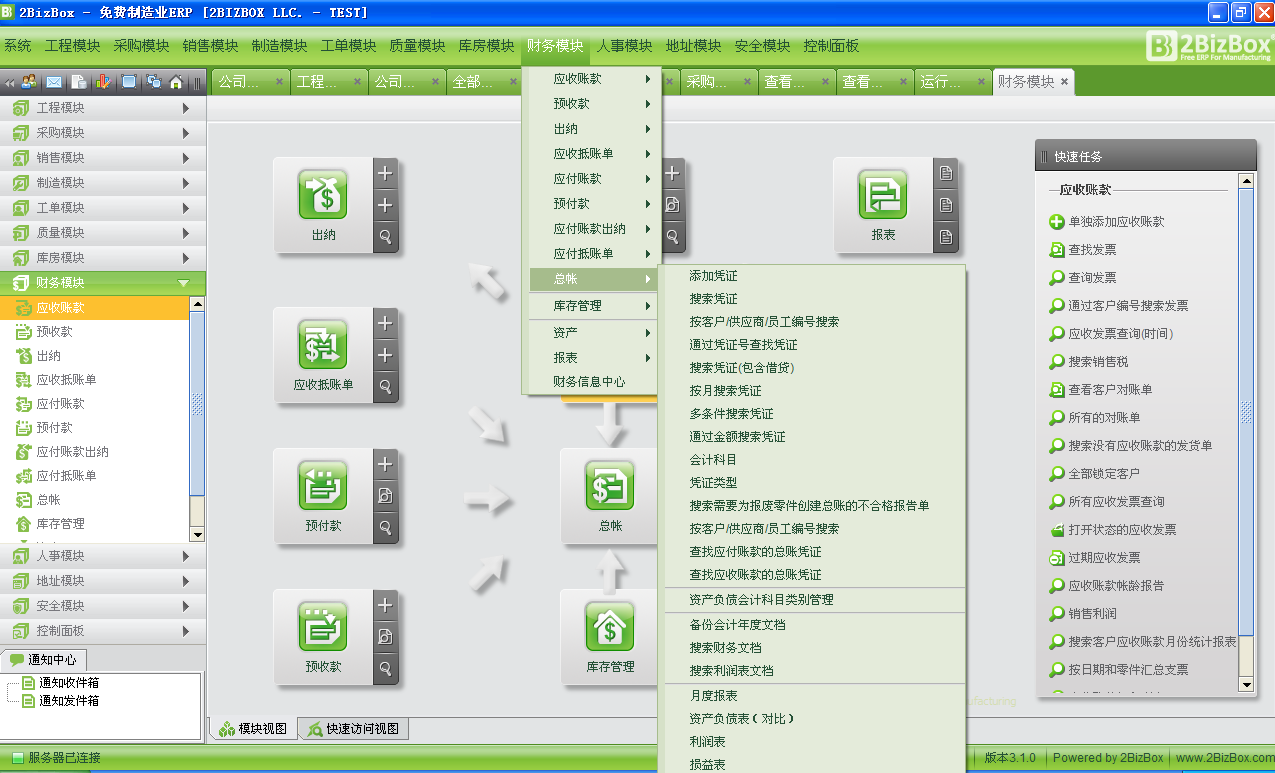Image resolution: width=1275 pixels, height=773 pixels.
Task: Click the 报表 reports module icon
Action: (x=883, y=195)
